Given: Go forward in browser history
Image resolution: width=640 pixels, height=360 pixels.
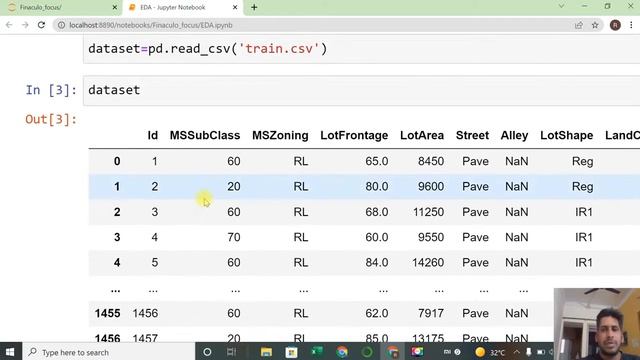Looking at the screenshot, I should [25, 25].
